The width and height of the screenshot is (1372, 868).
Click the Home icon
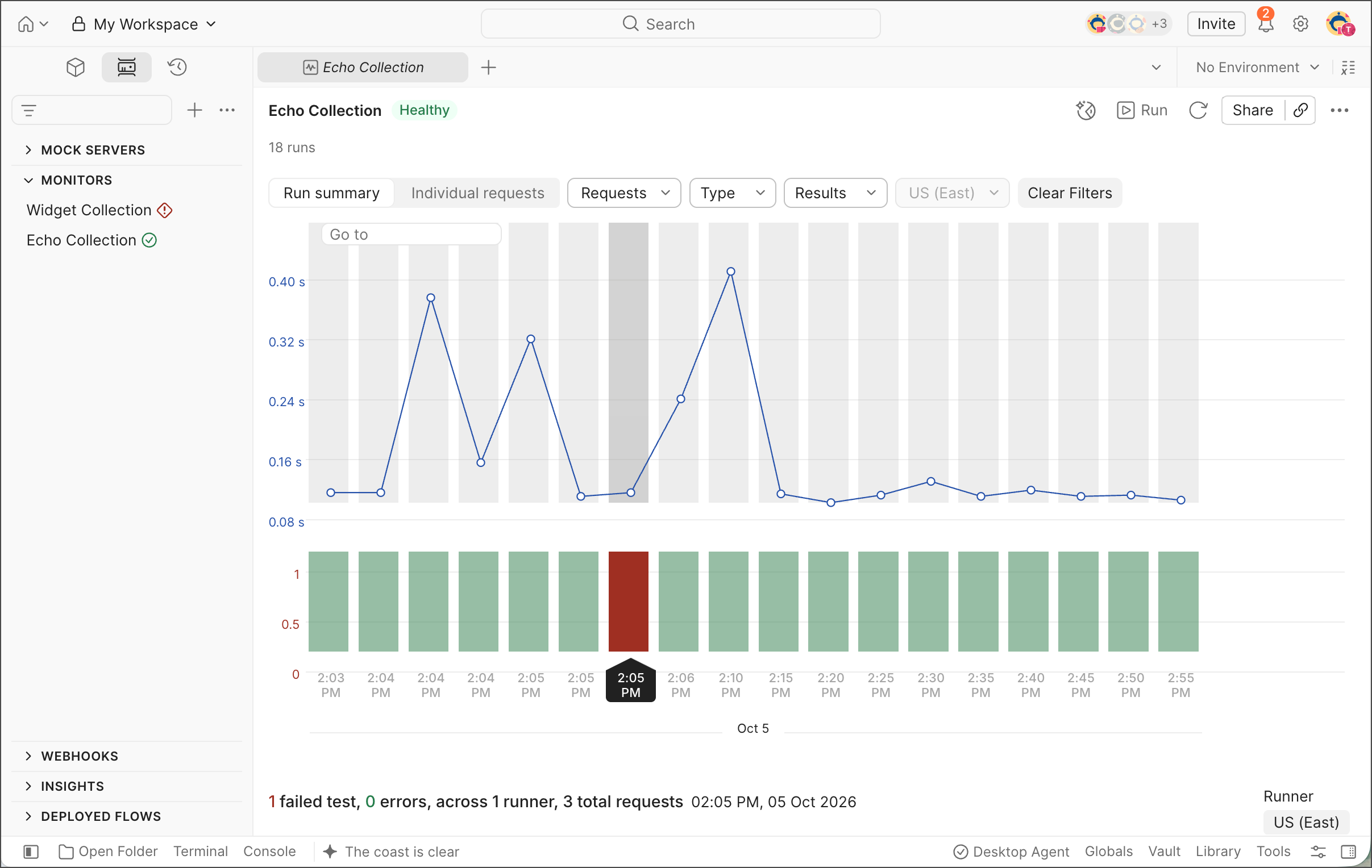(26, 24)
